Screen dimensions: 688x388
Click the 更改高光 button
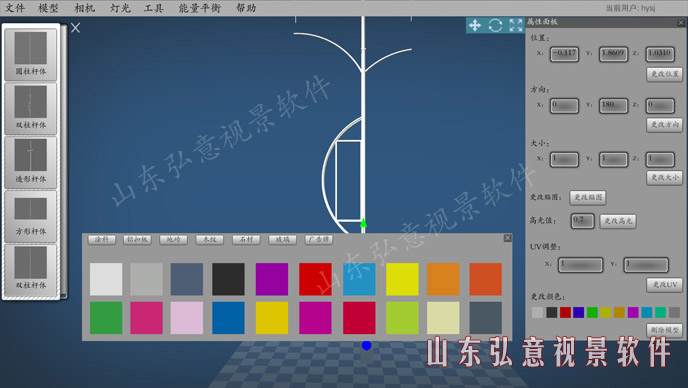click(x=618, y=221)
